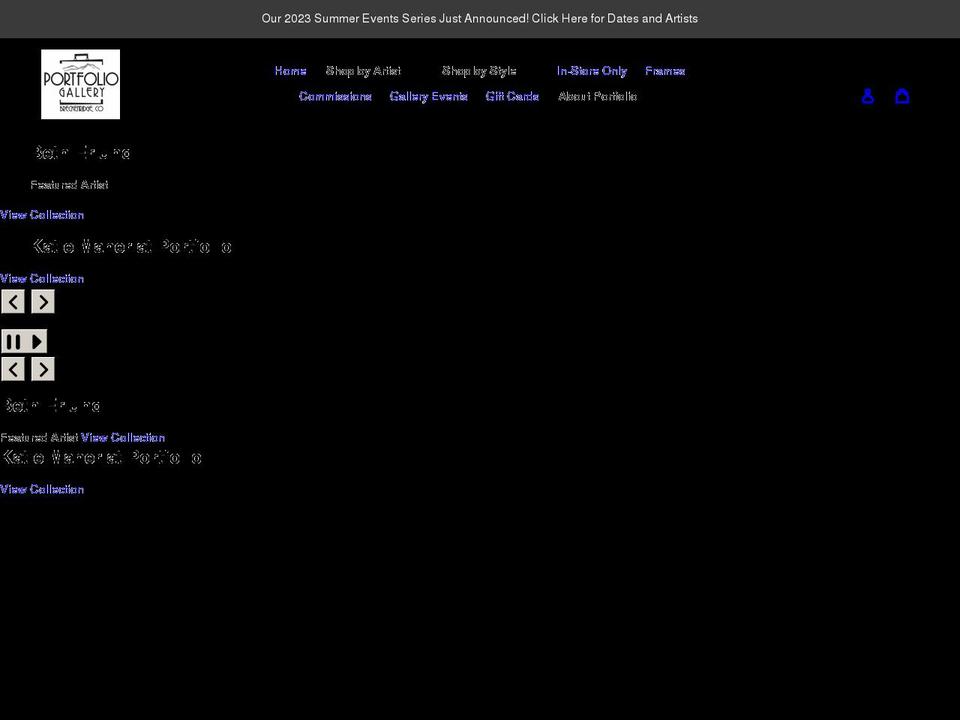
Task: Open the shopping cart icon
Action: click(902, 96)
